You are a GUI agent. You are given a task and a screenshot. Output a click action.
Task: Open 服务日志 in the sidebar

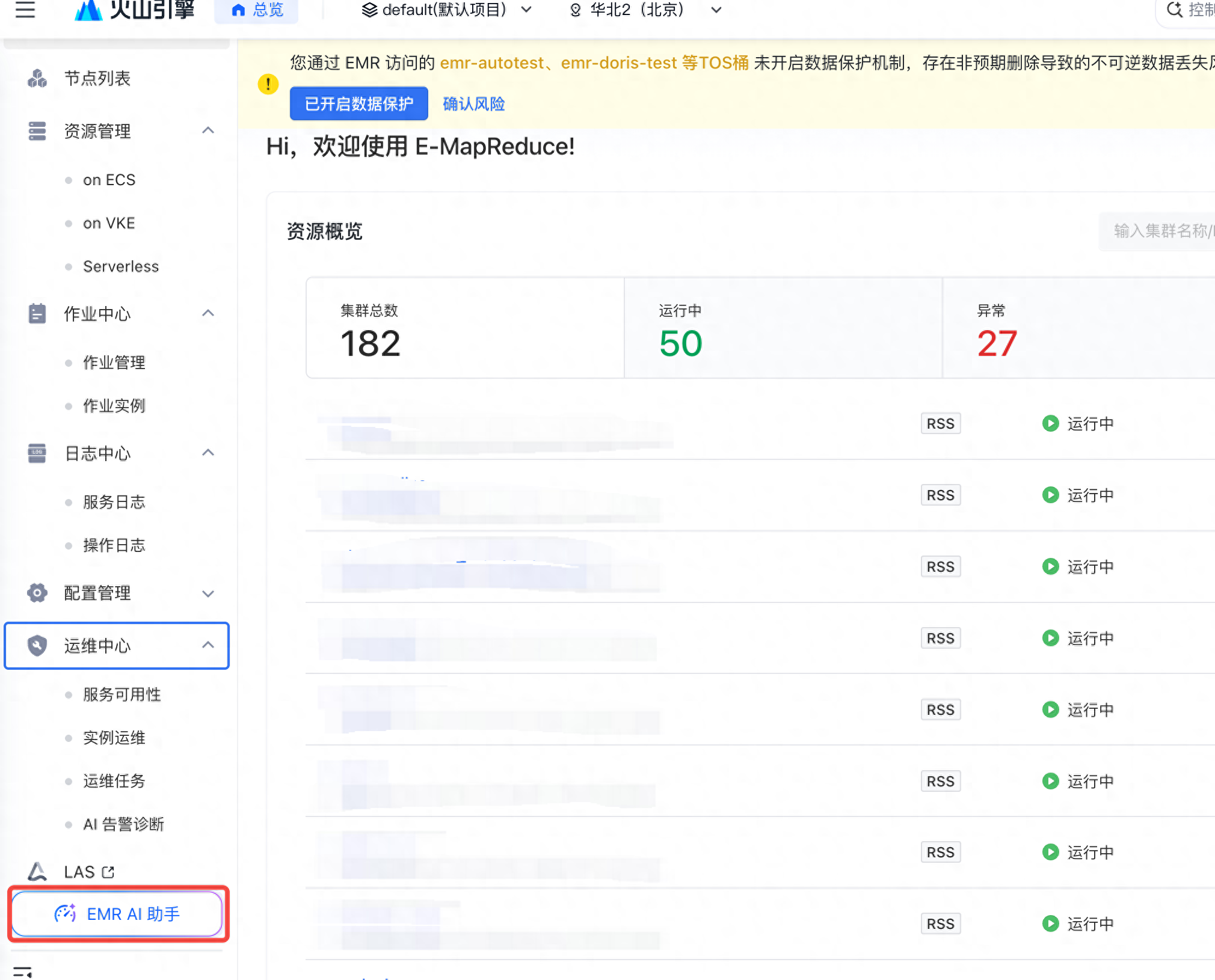[114, 502]
